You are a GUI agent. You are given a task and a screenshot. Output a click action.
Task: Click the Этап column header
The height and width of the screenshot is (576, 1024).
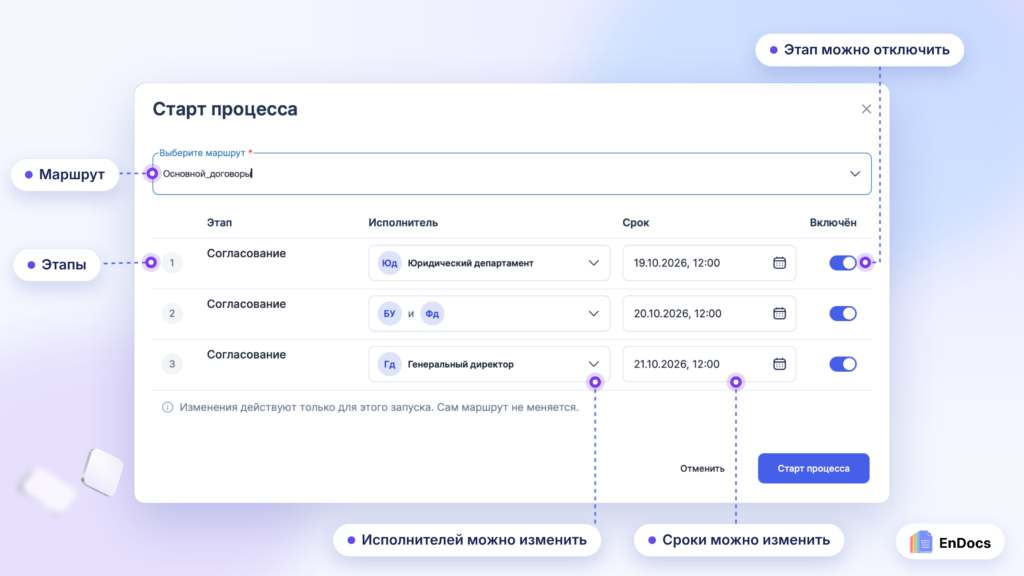click(219, 223)
